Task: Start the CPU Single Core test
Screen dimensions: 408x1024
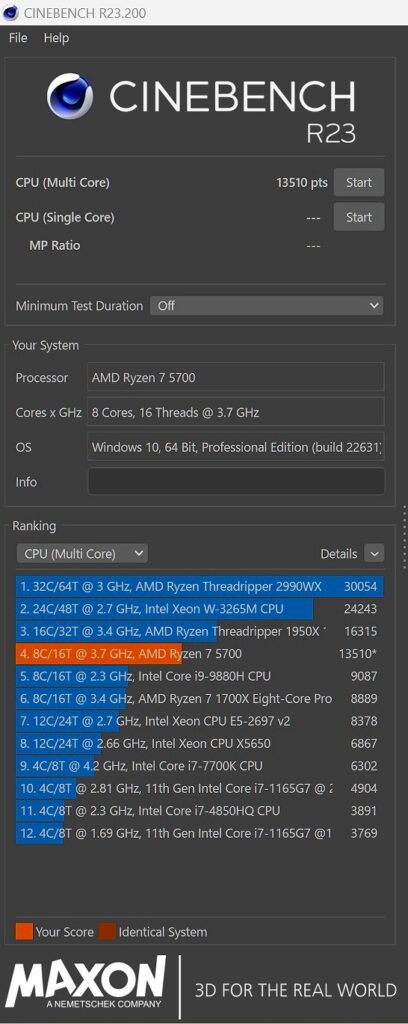Action: point(358,217)
